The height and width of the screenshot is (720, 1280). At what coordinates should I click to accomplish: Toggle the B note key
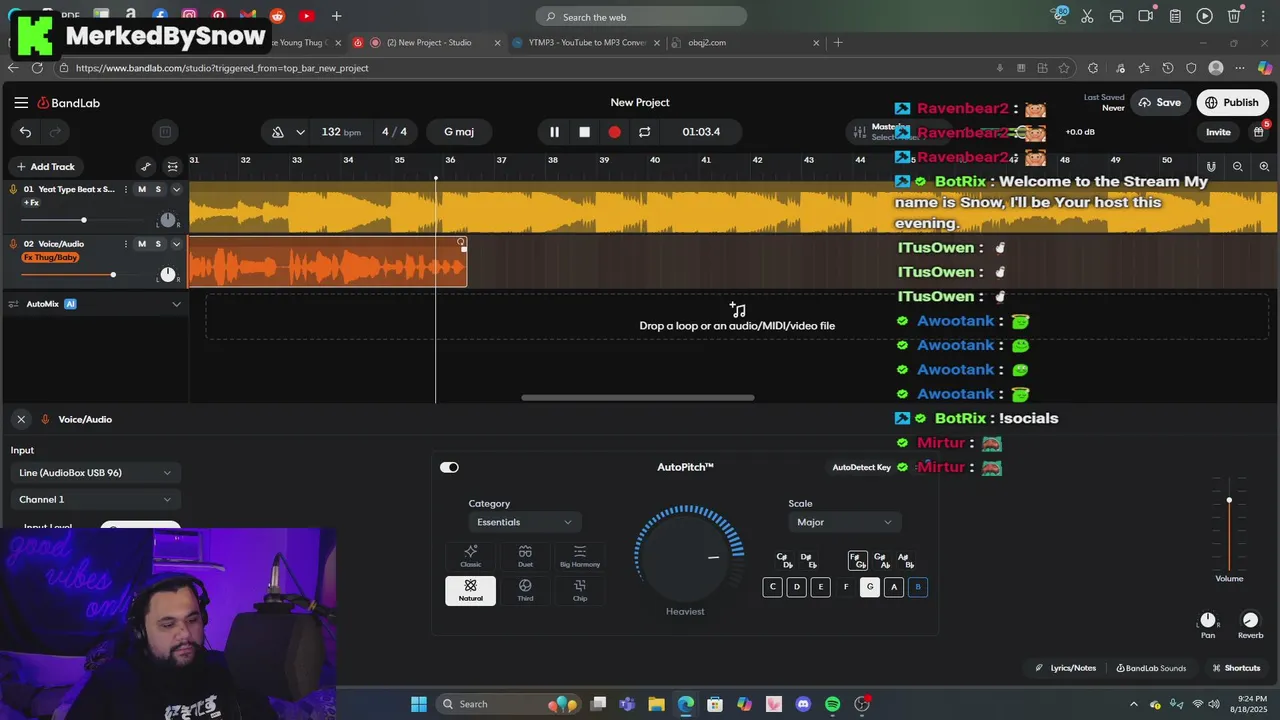pyautogui.click(x=918, y=587)
